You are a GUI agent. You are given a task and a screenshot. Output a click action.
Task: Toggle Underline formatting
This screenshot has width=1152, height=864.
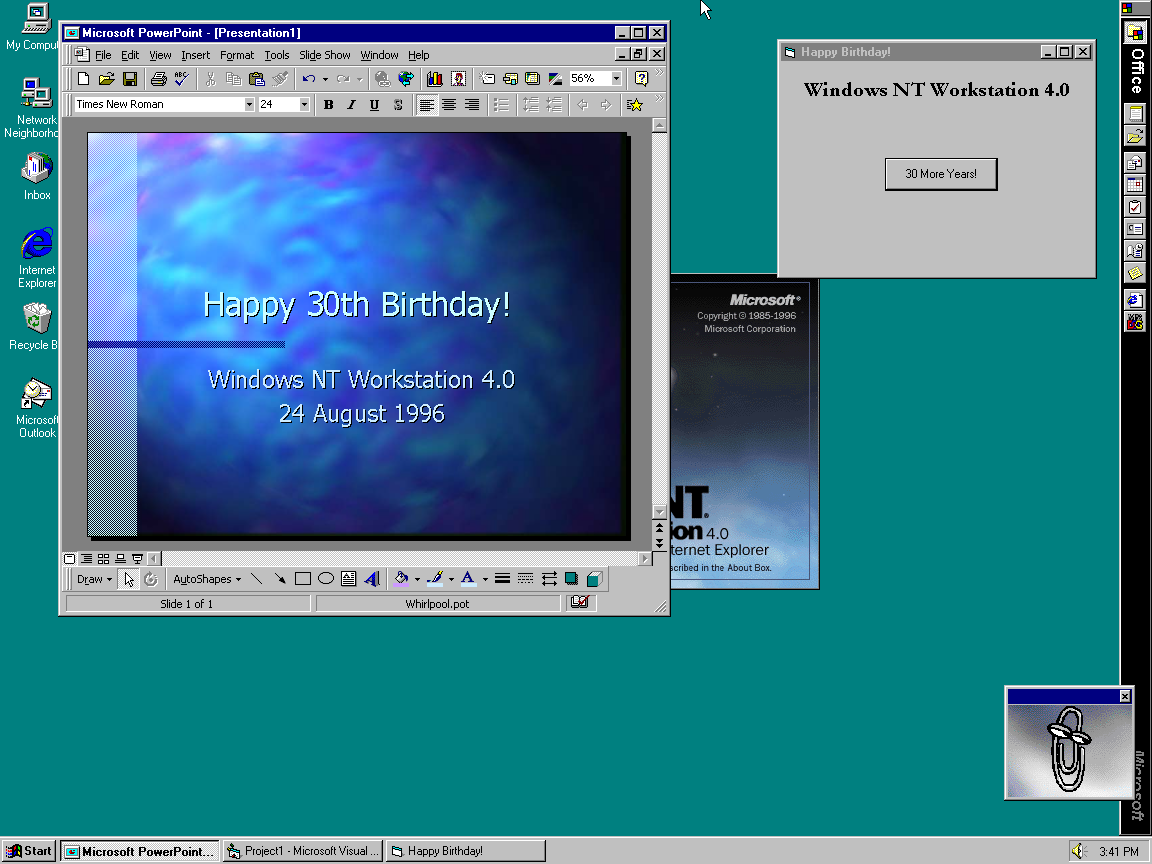coord(375,105)
